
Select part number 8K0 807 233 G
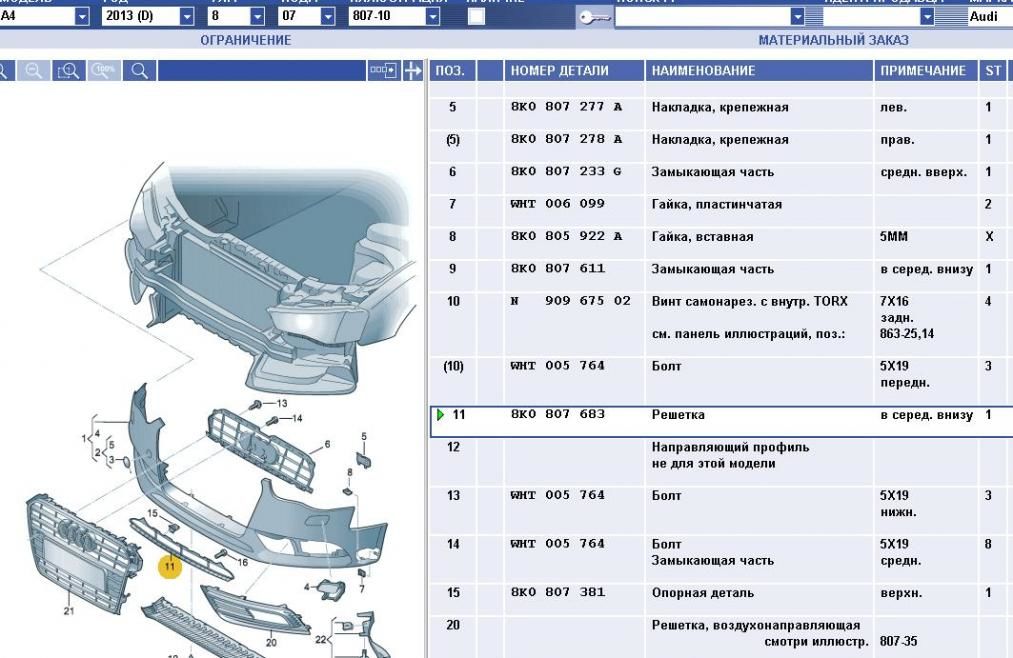point(567,172)
